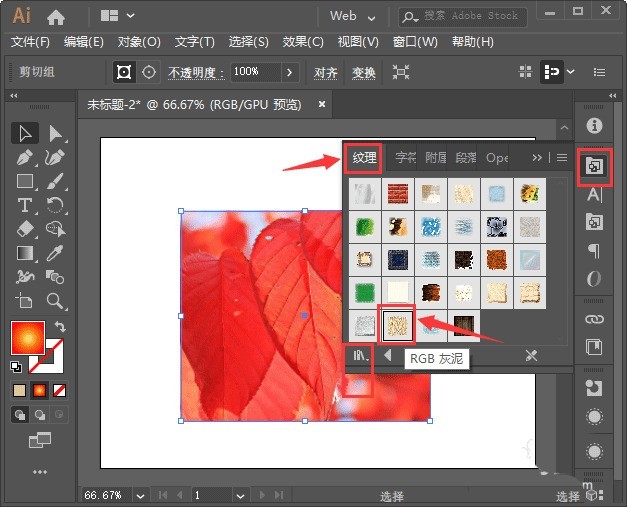Choose the Eyedropper tool

click(56, 253)
